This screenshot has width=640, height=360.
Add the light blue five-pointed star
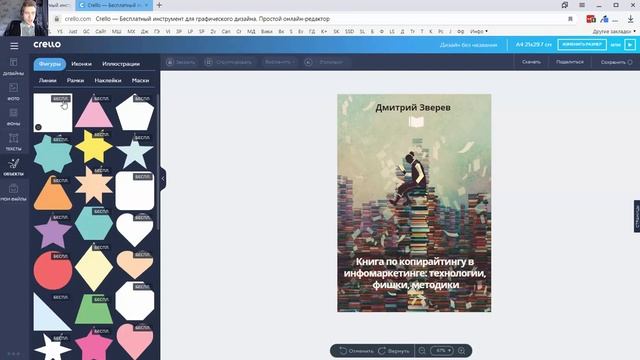(135, 152)
